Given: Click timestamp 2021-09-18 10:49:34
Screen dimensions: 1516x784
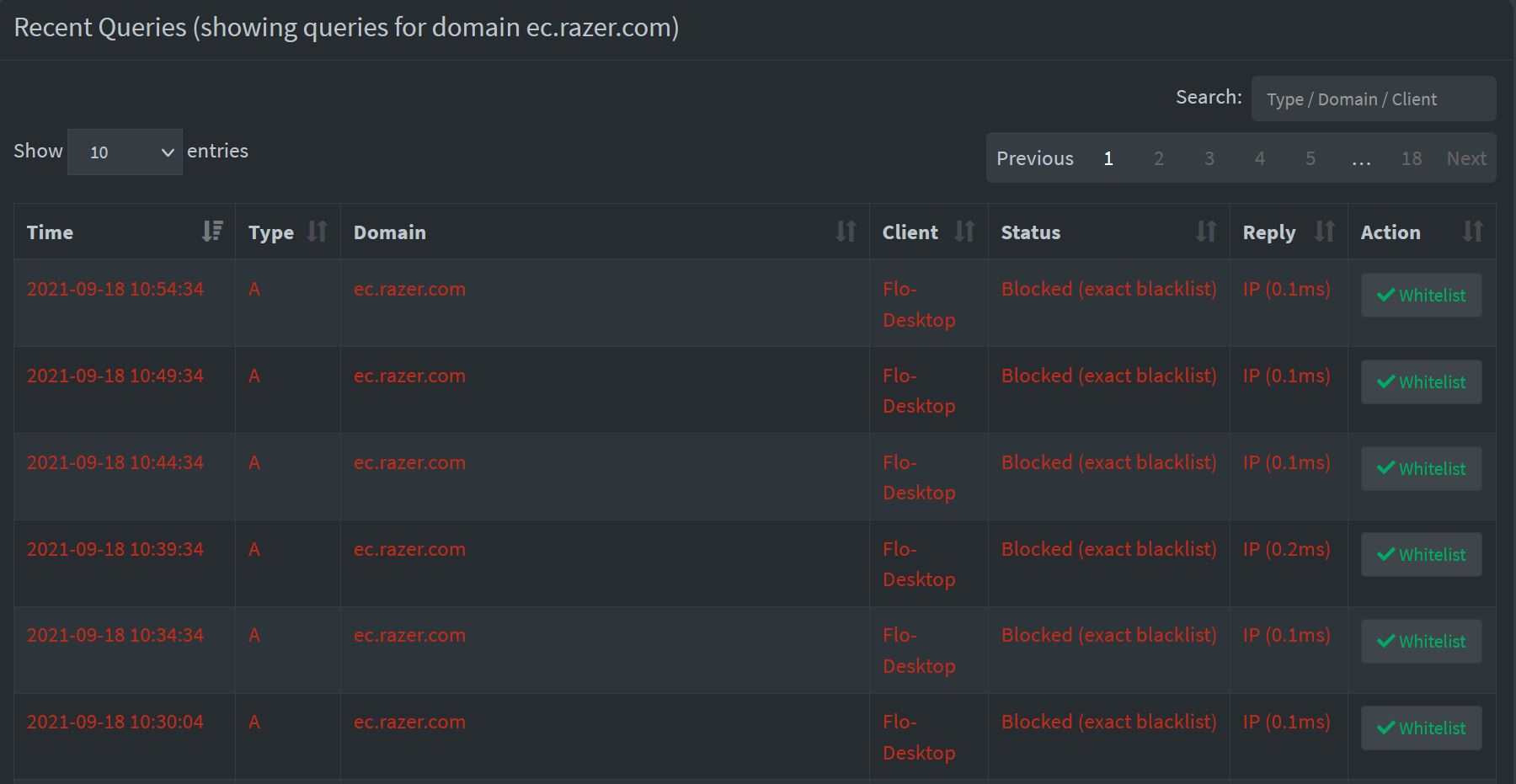Looking at the screenshot, I should (115, 376).
